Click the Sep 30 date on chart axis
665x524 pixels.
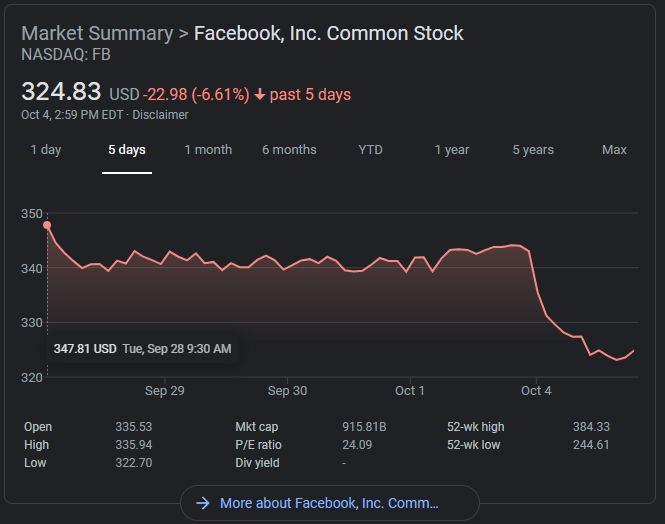(x=287, y=391)
